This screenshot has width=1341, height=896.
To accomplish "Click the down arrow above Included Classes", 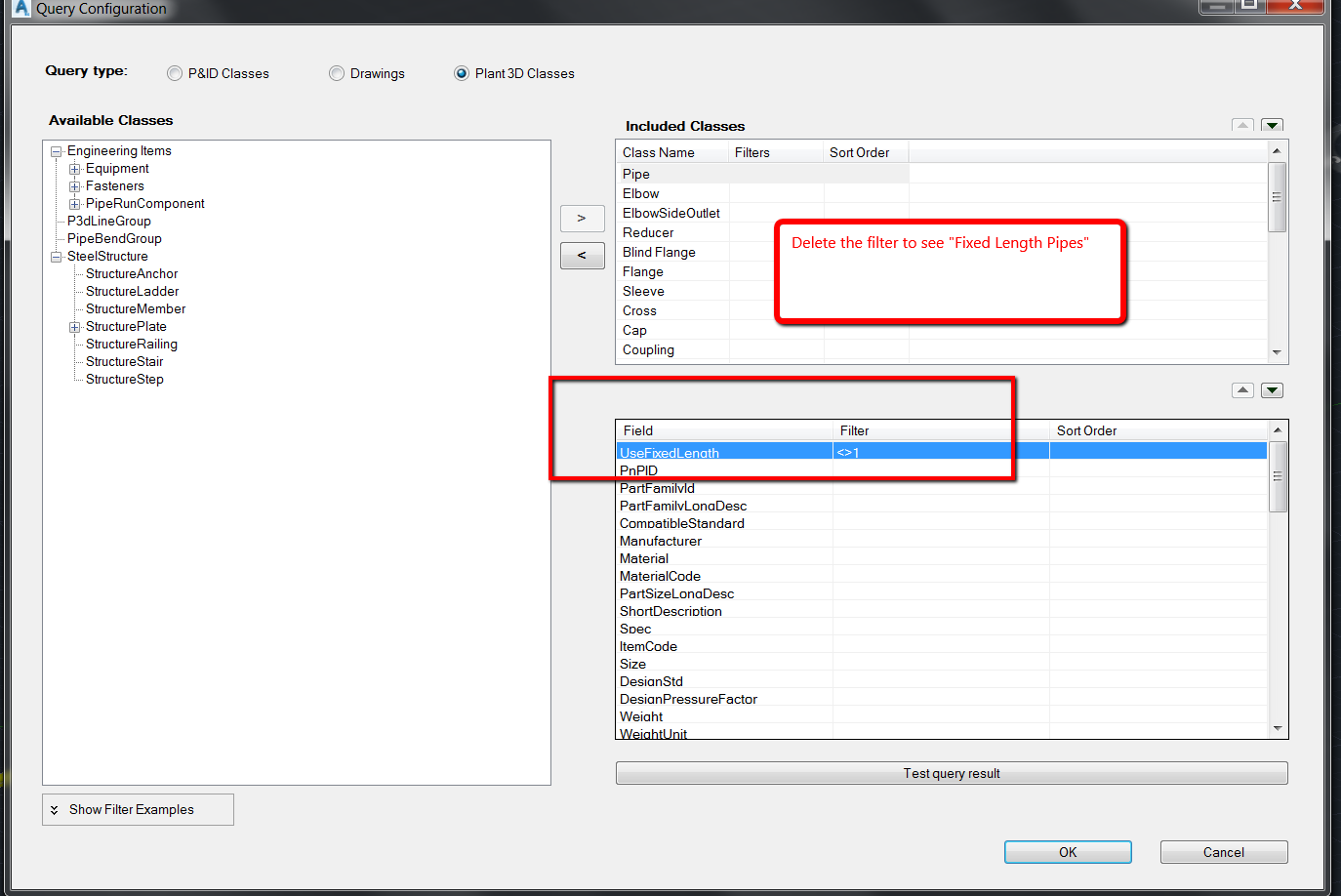I will coord(1272,125).
